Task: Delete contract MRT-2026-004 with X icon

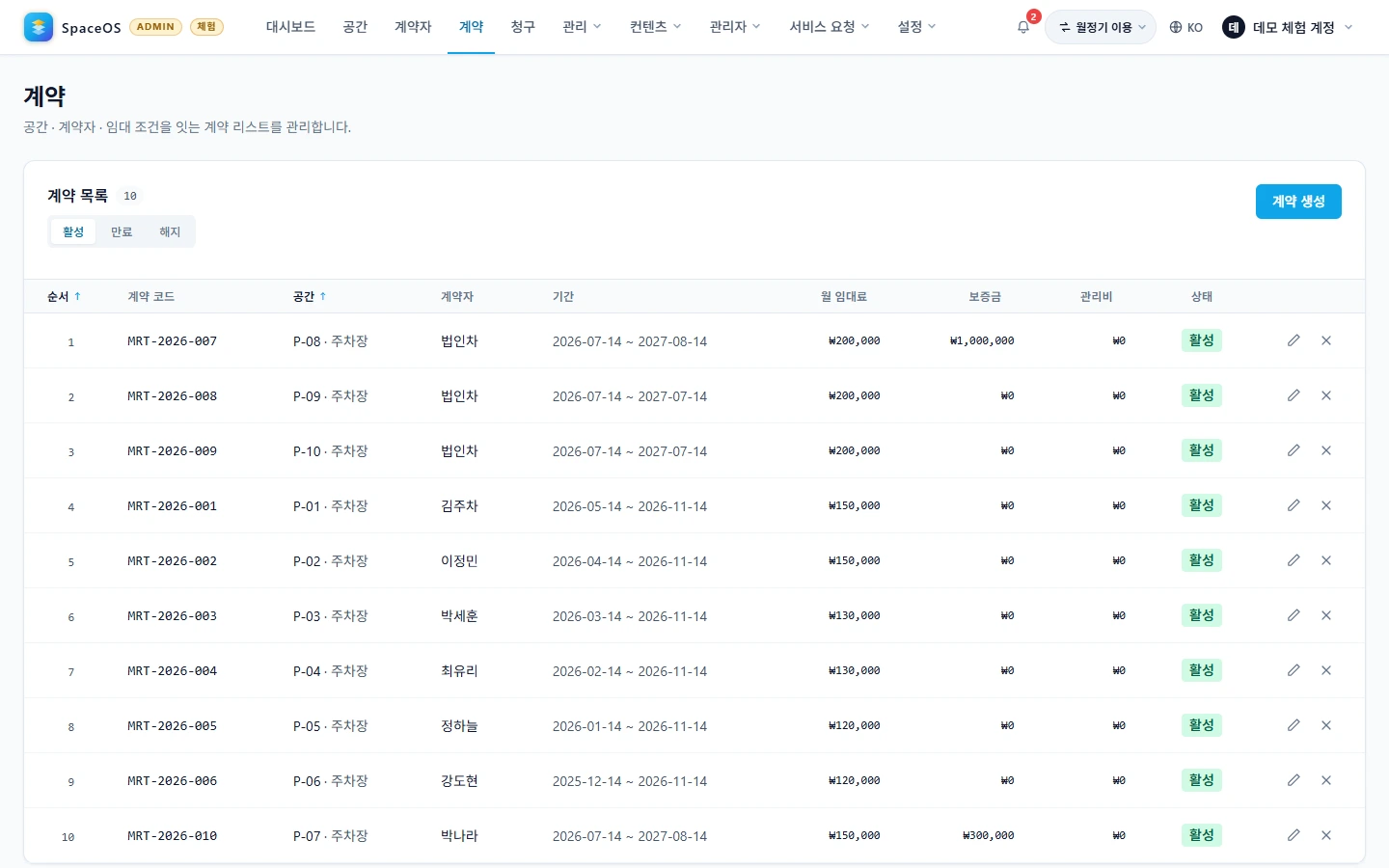Action: [1326, 670]
